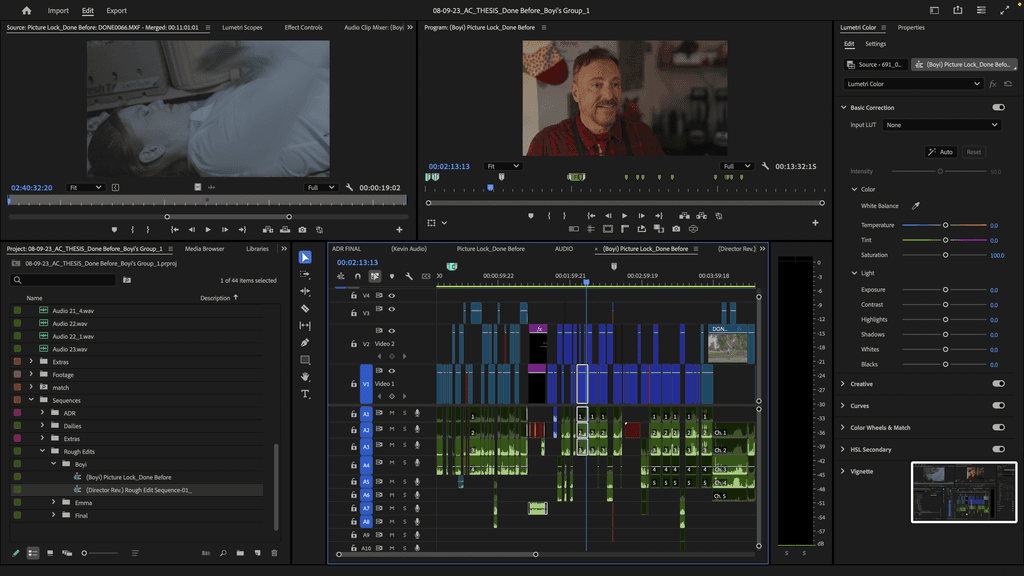Select the Track Select Forward tool

tap(305, 274)
